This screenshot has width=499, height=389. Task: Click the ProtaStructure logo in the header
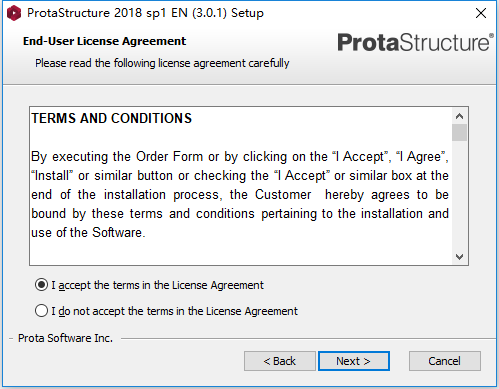pos(415,42)
